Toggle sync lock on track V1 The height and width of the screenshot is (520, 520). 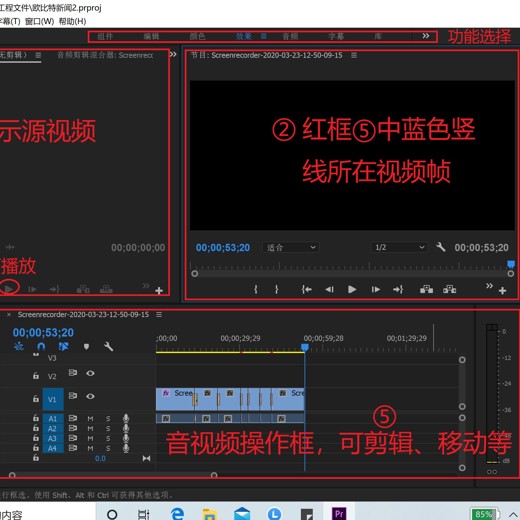click(x=73, y=396)
